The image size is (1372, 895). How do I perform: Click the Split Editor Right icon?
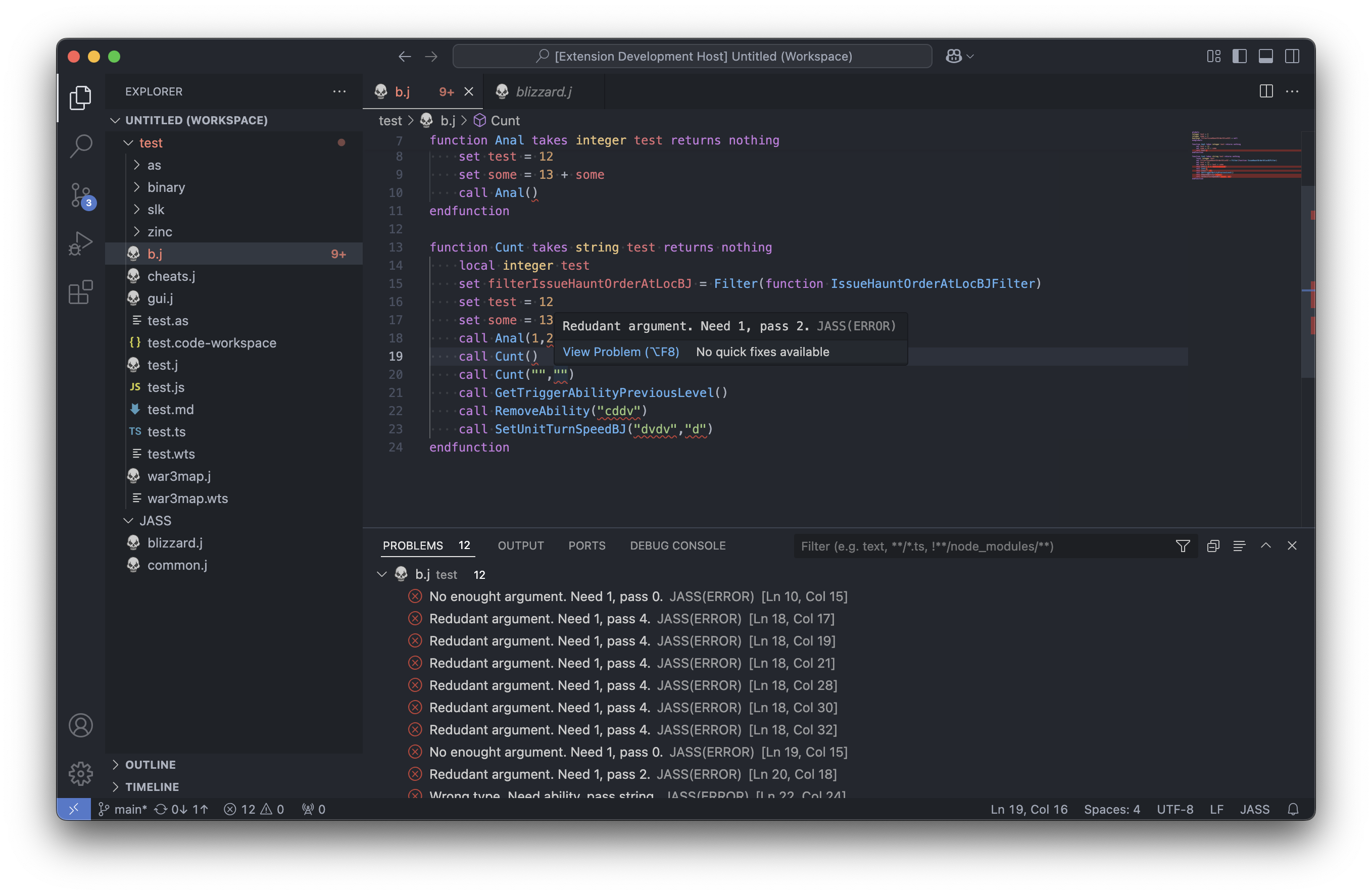tap(1266, 91)
